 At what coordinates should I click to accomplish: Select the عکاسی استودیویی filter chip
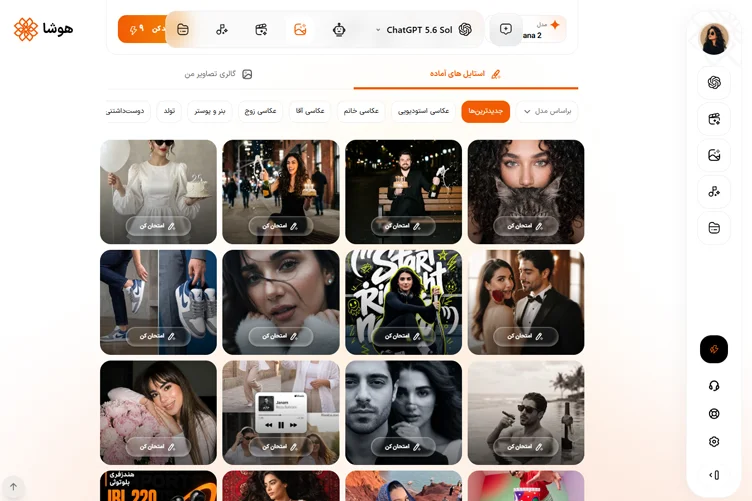tap(423, 111)
